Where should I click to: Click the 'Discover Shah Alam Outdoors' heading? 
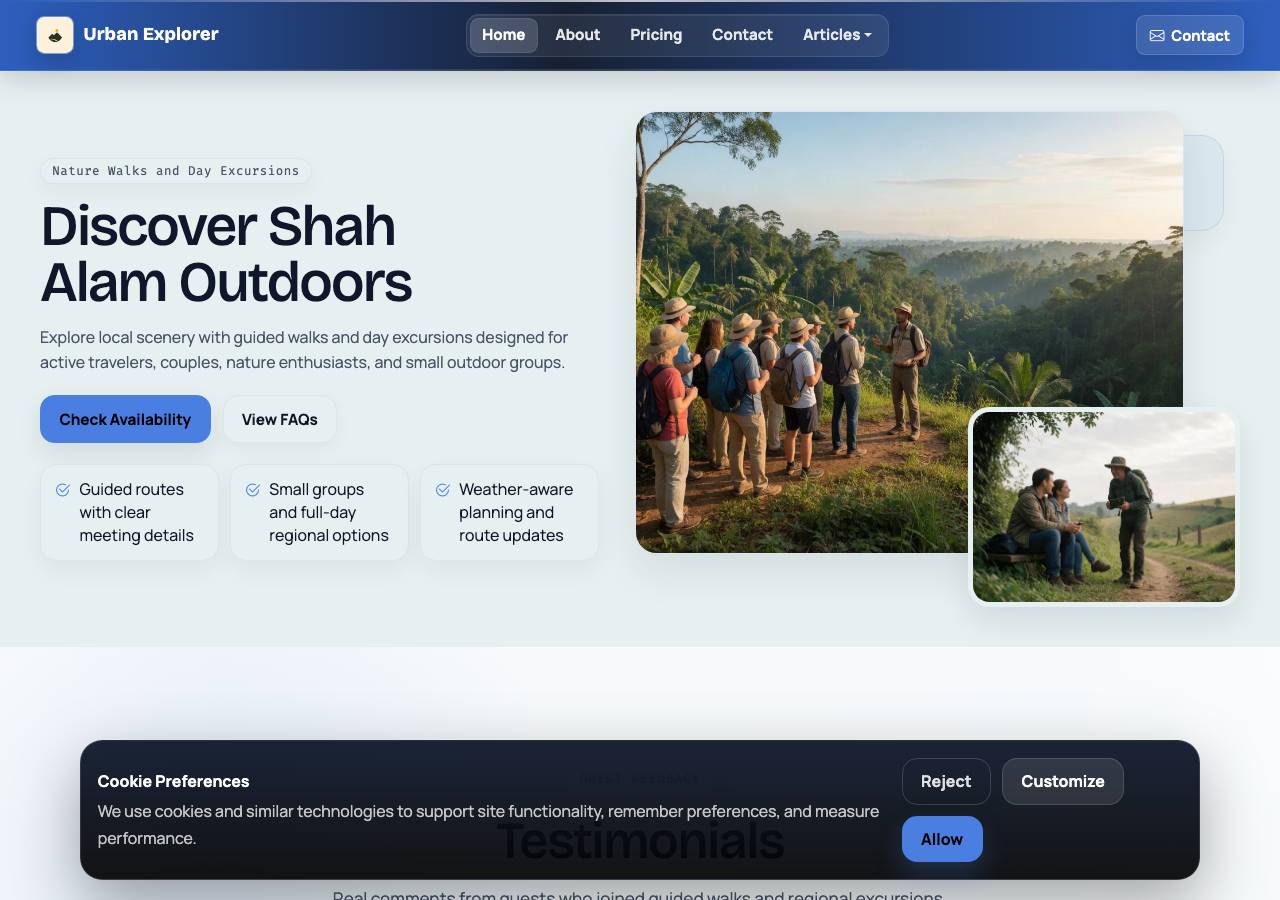(226, 254)
